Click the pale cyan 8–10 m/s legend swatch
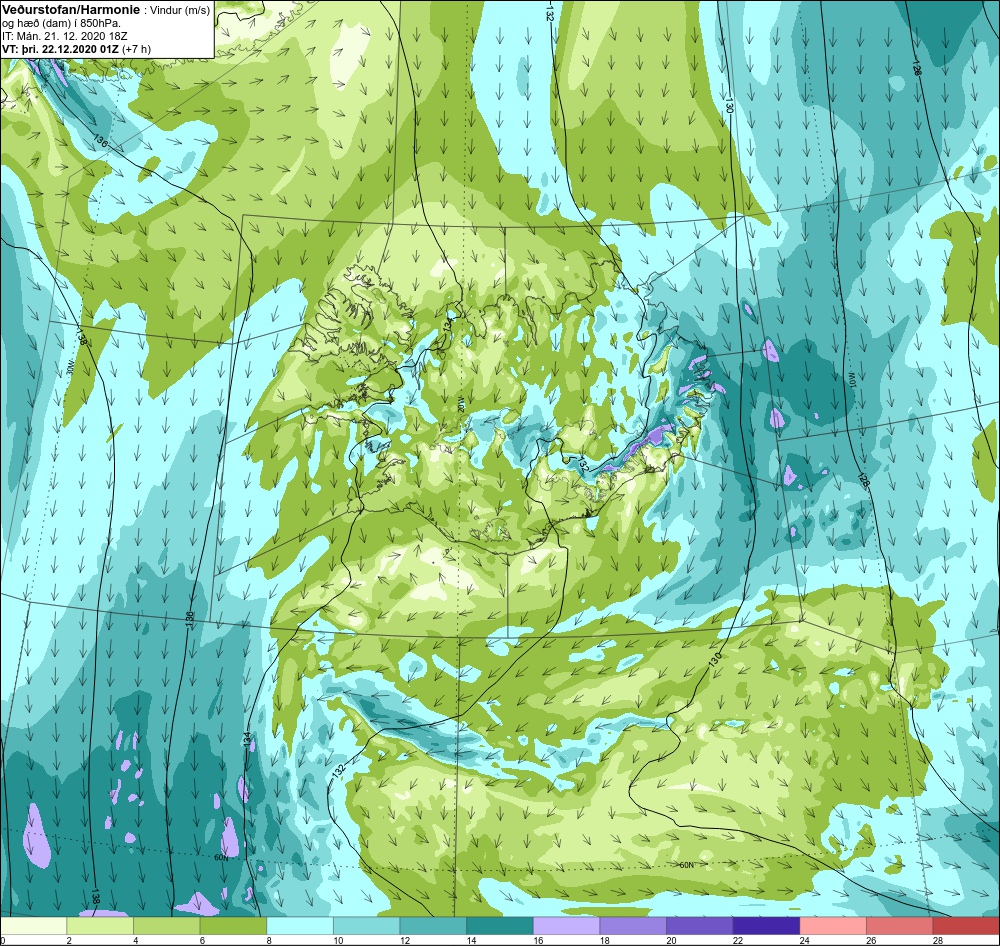This screenshot has height=946, width=1000. [300, 926]
